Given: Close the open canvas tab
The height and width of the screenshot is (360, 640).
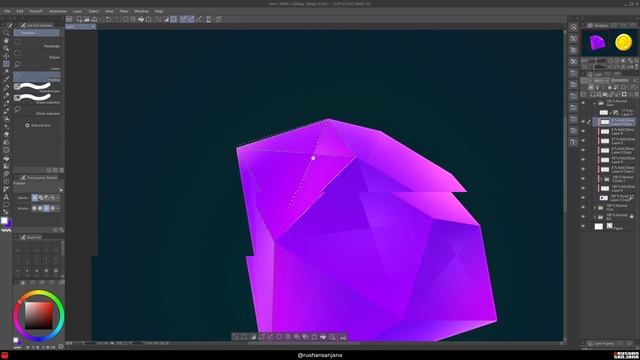Looking at the screenshot, I should coord(93,27).
